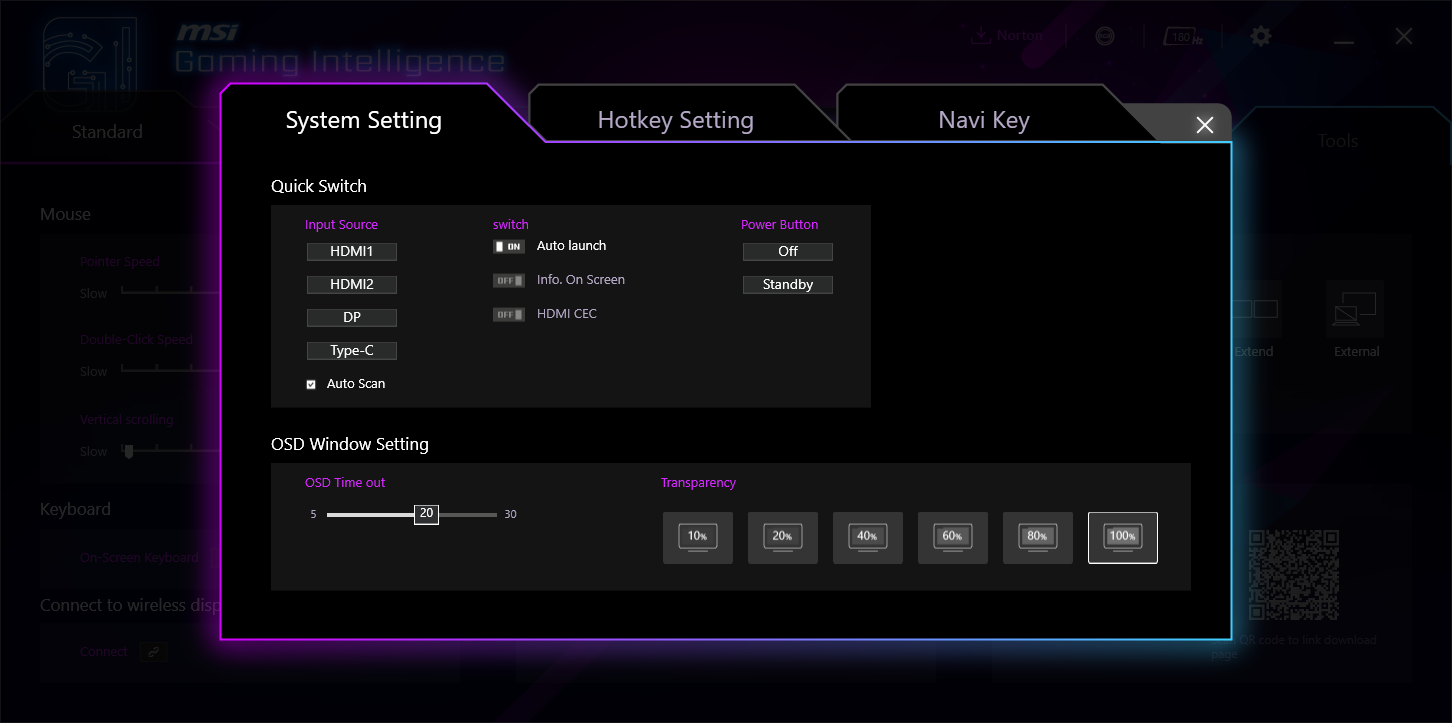The width and height of the screenshot is (1452, 723).
Task: Set Power Button to Off
Action: click(x=788, y=252)
